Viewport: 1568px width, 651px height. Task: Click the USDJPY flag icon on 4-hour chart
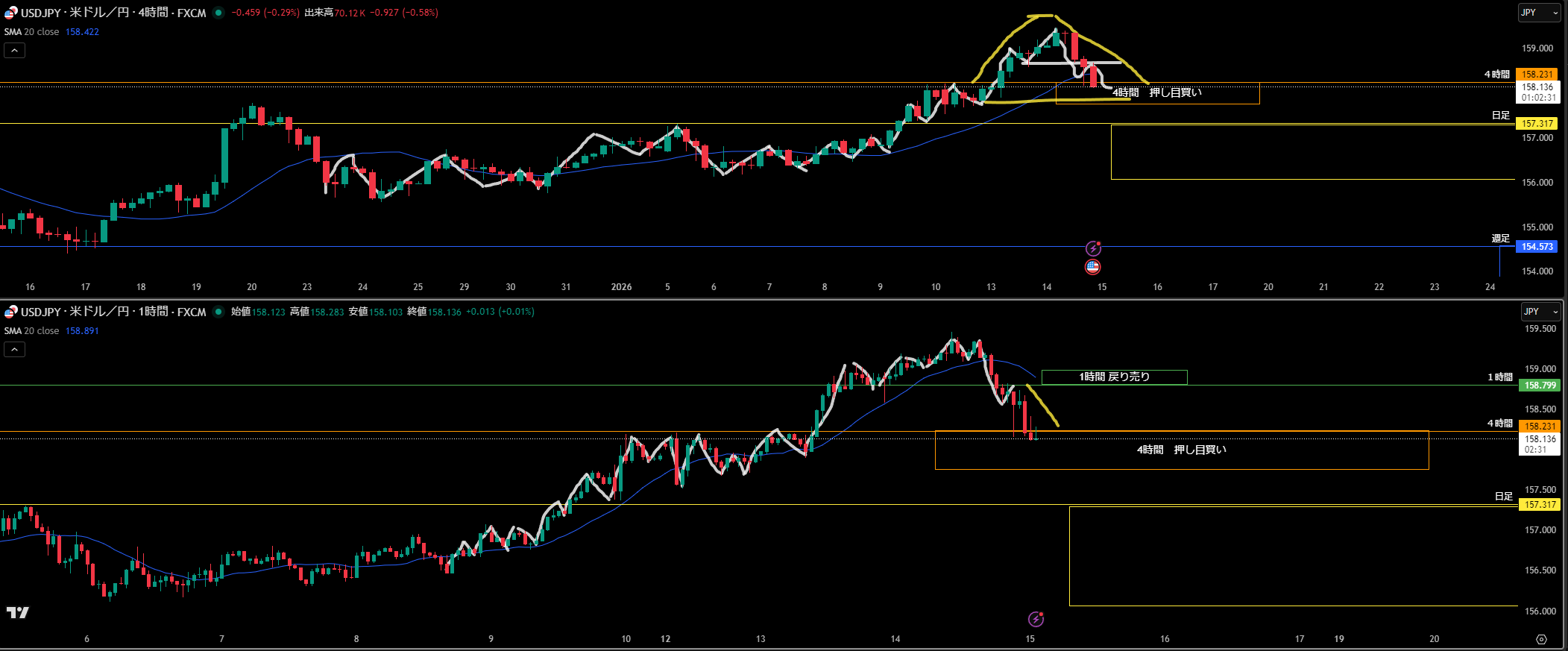click(x=10, y=13)
